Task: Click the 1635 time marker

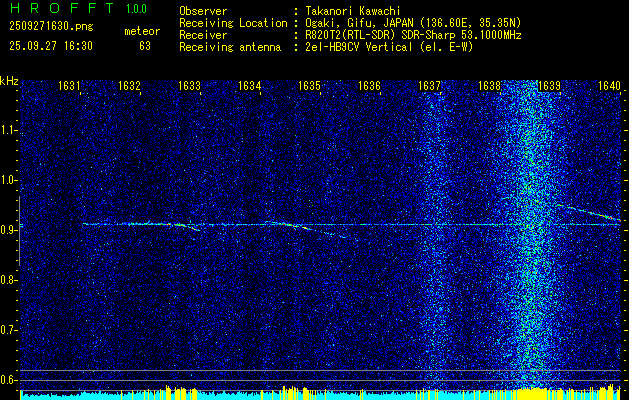Action: 310,85
